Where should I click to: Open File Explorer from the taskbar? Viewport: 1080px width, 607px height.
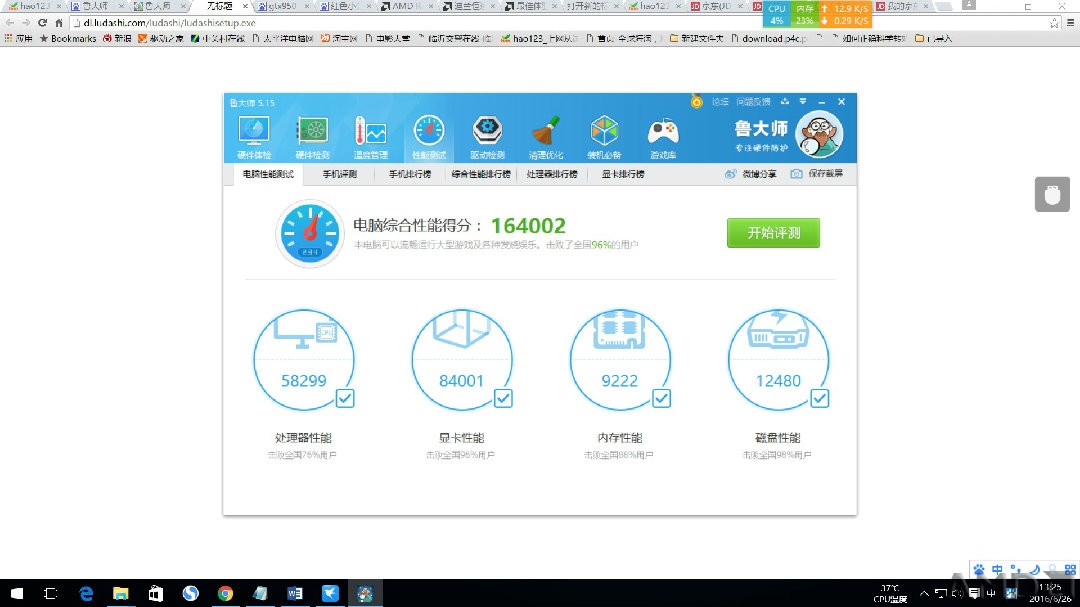click(121, 593)
